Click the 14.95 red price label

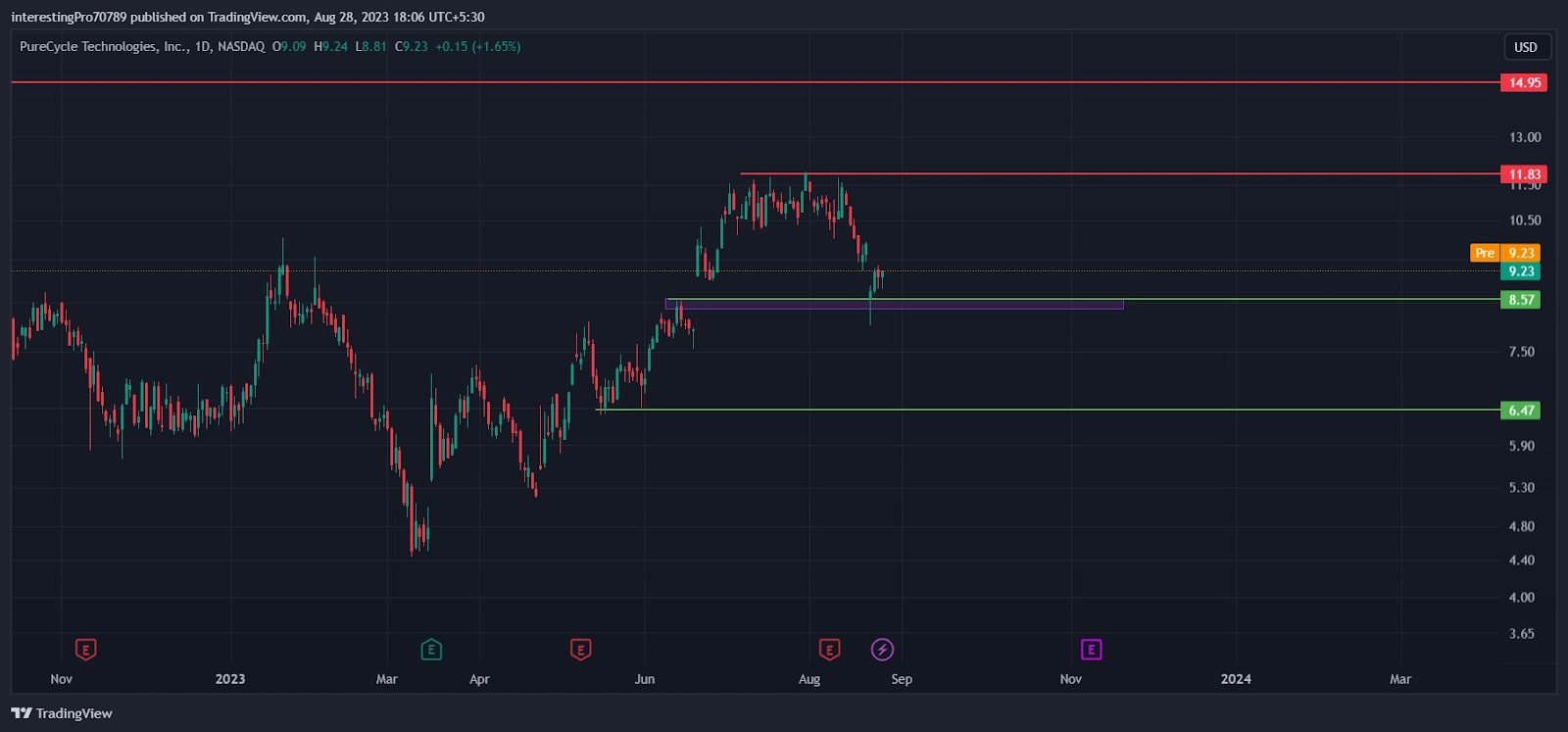[x=1524, y=82]
